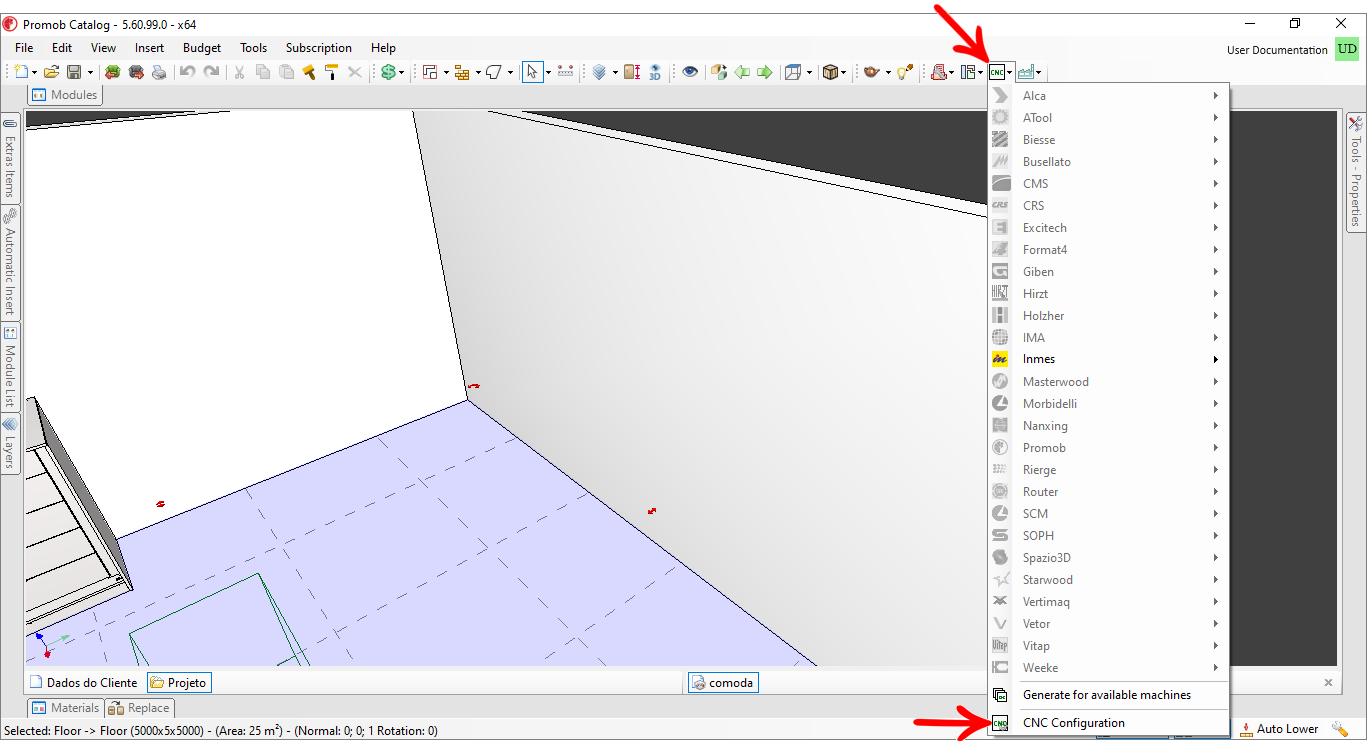Click the budget dollar sign icon
1369x743 pixels.
388,72
